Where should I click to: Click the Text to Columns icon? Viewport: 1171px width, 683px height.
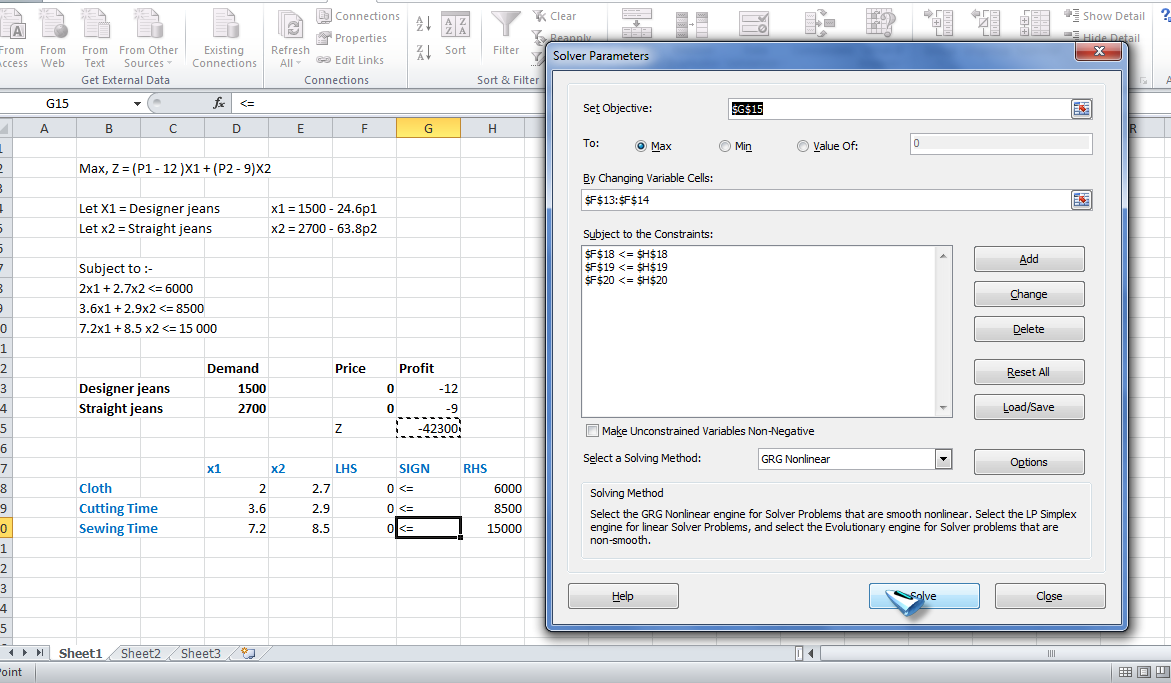pos(636,24)
